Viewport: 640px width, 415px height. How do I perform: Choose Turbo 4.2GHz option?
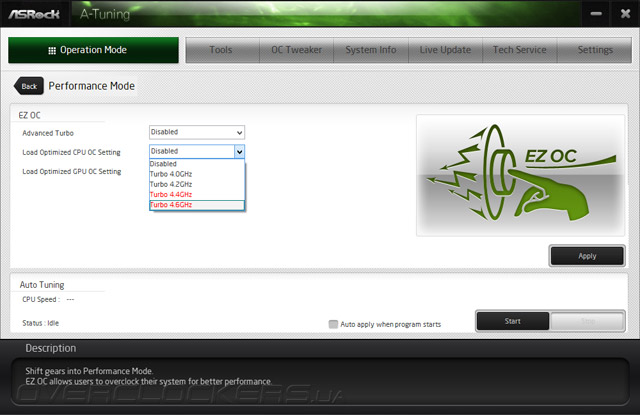coord(197,184)
